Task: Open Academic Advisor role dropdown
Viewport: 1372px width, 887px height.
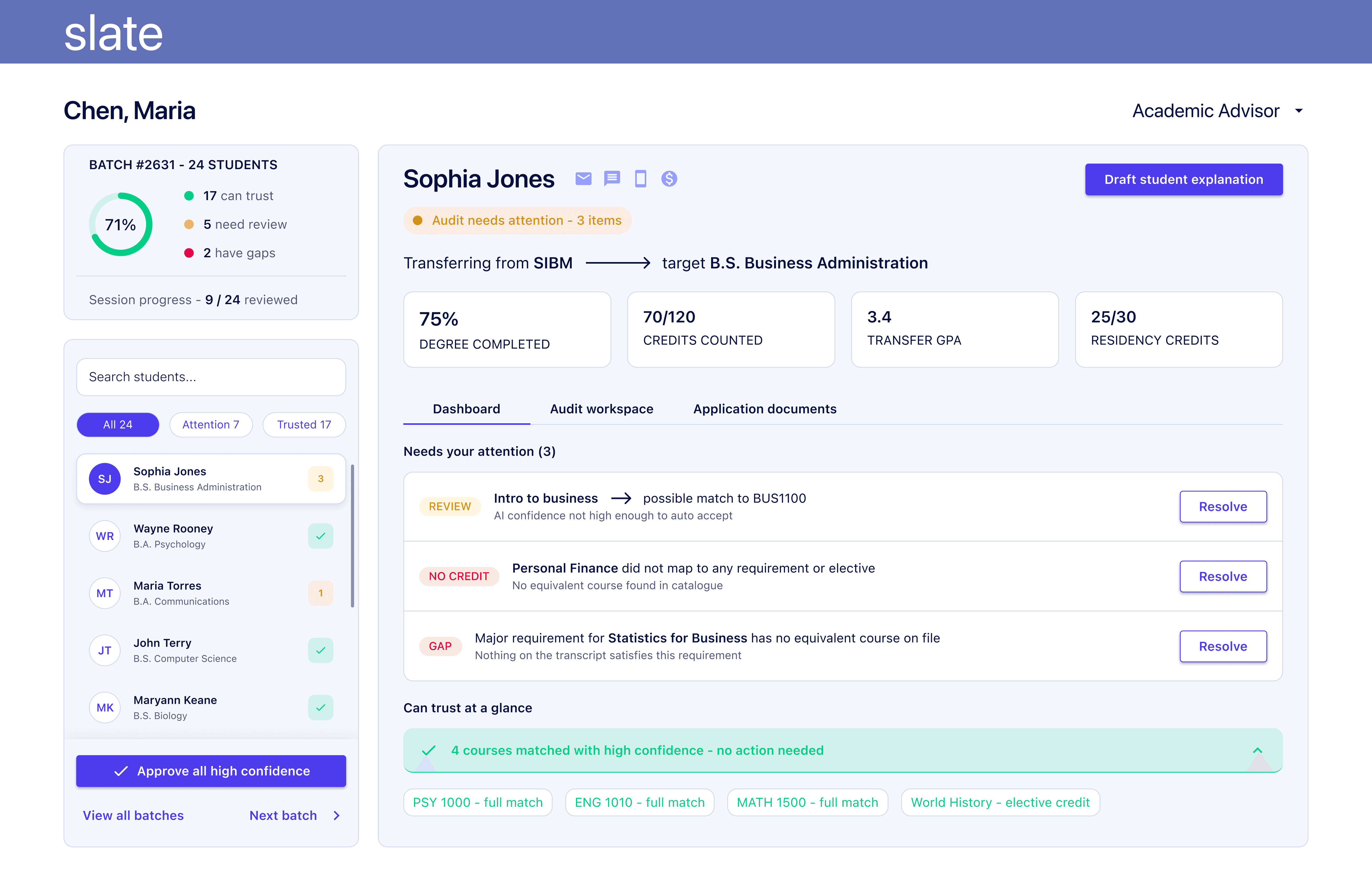Action: click(x=1218, y=111)
